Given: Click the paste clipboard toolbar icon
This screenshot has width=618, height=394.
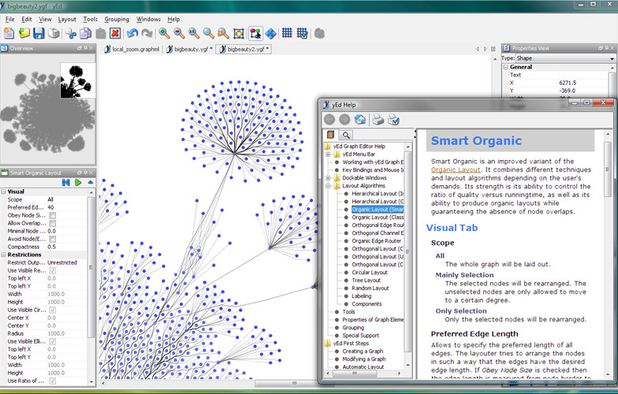Looking at the screenshot, I should 101,33.
